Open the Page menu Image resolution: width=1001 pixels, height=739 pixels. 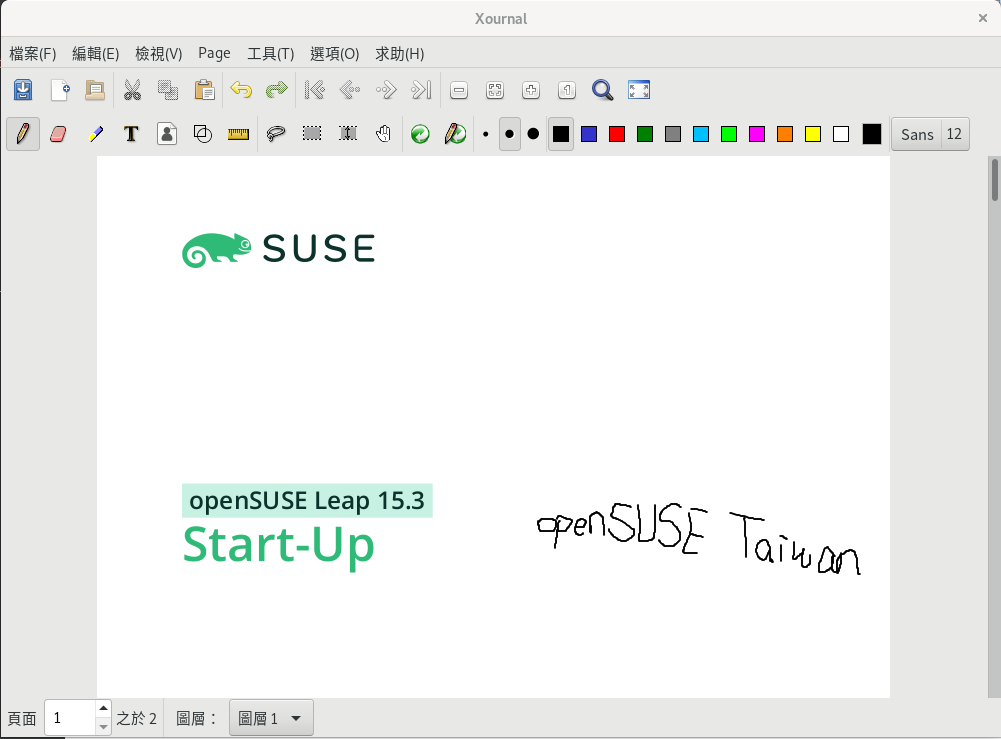[x=214, y=54]
